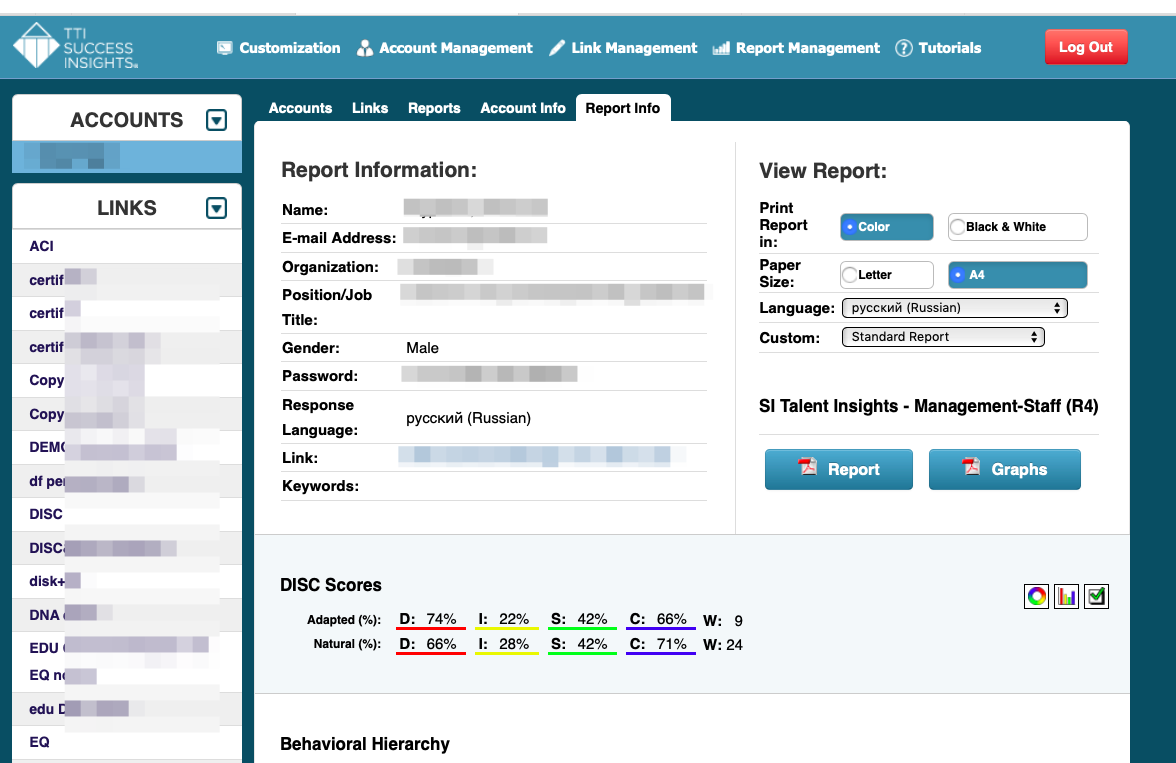Open the Custom Standard Report dropdown
This screenshot has height=763, width=1176.
pyautogui.click(x=943, y=337)
